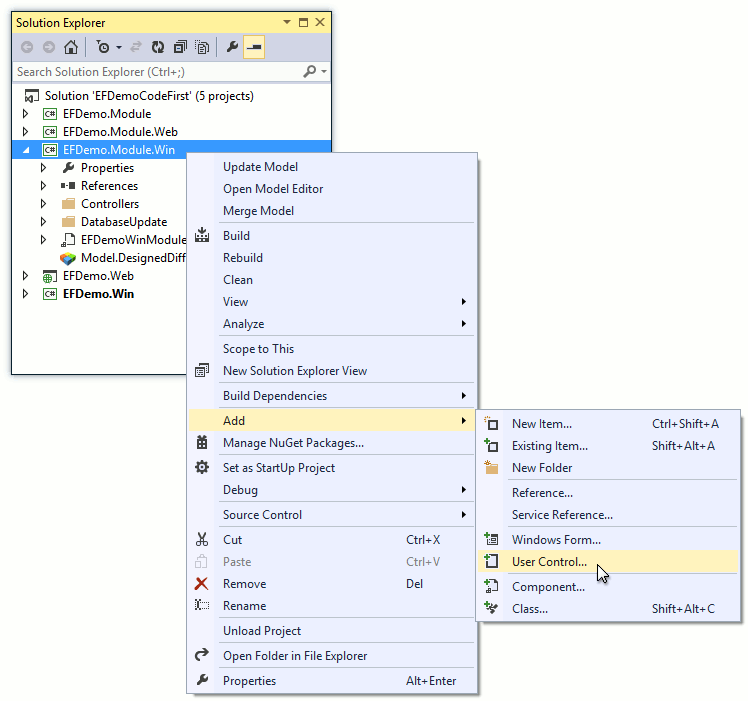
Task: Open the Analyze submenu arrow
Action: 464,324
